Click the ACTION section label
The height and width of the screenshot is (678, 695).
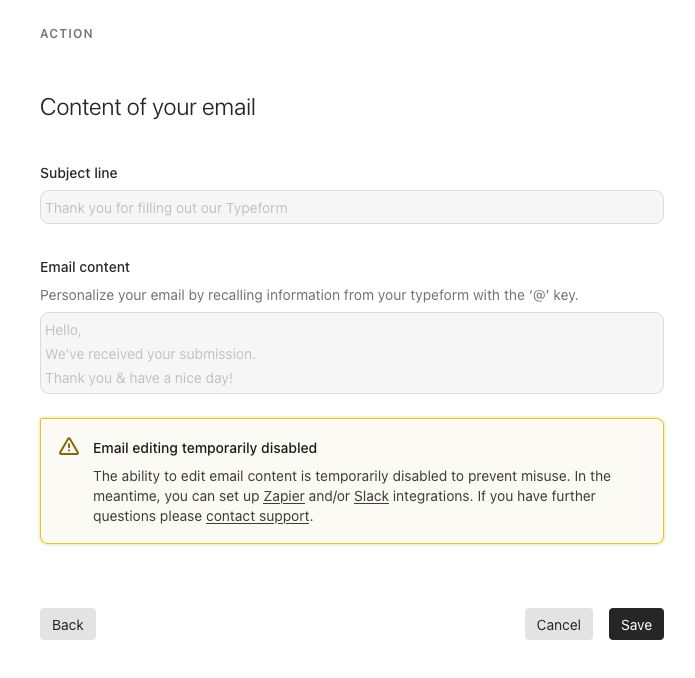[67, 34]
